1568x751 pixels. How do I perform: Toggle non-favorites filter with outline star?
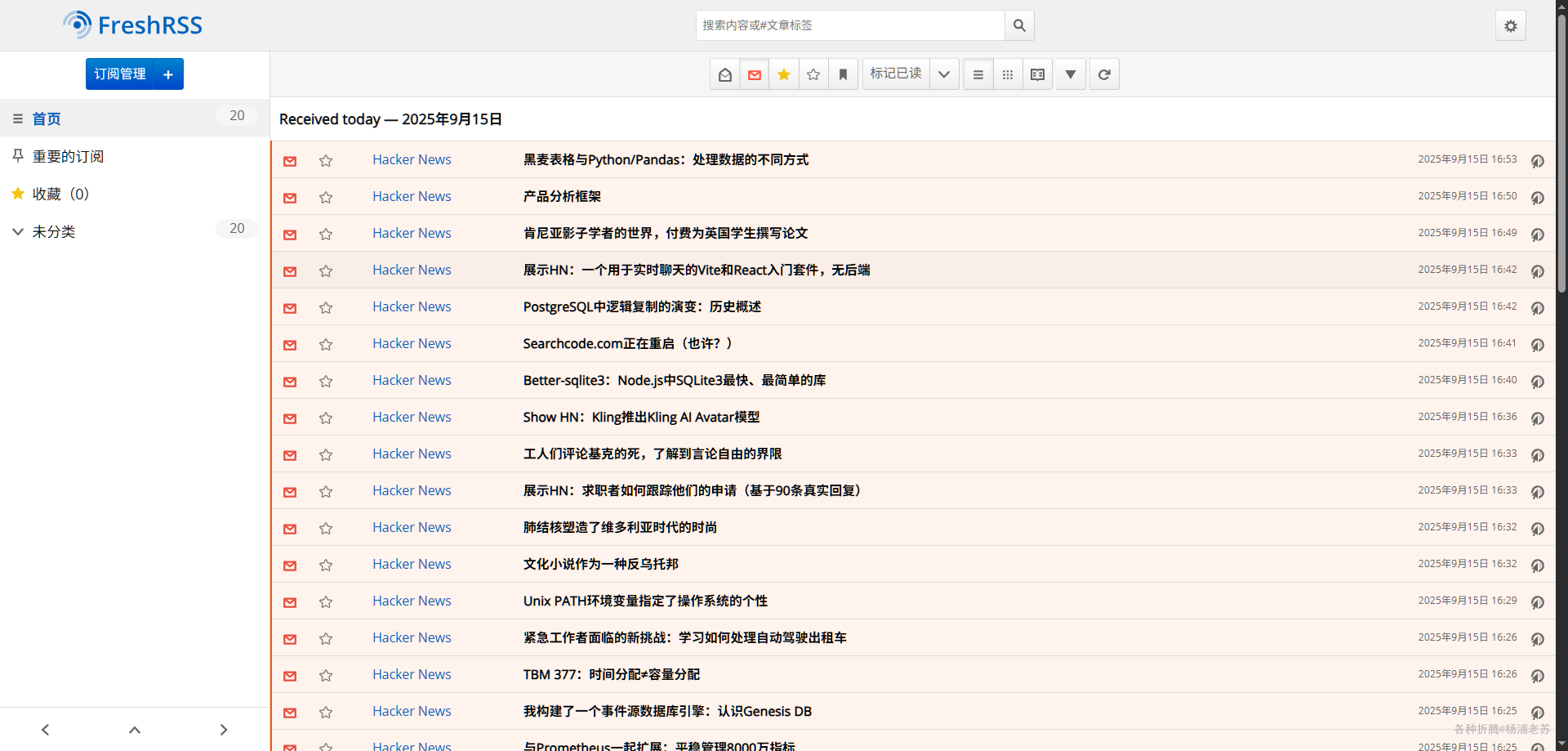[x=813, y=74]
